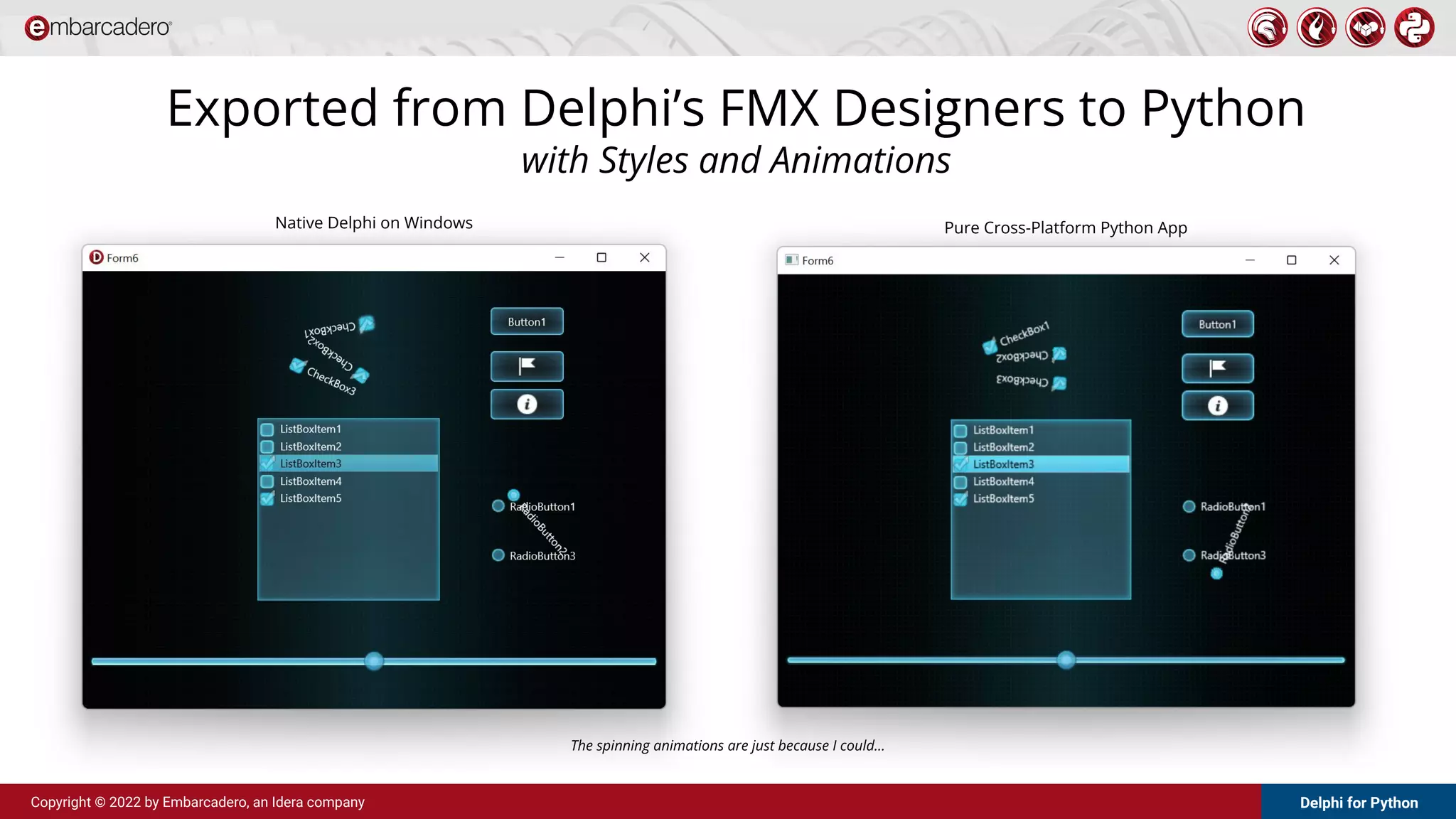Maximize the right Form6 window

pyautogui.click(x=1292, y=260)
